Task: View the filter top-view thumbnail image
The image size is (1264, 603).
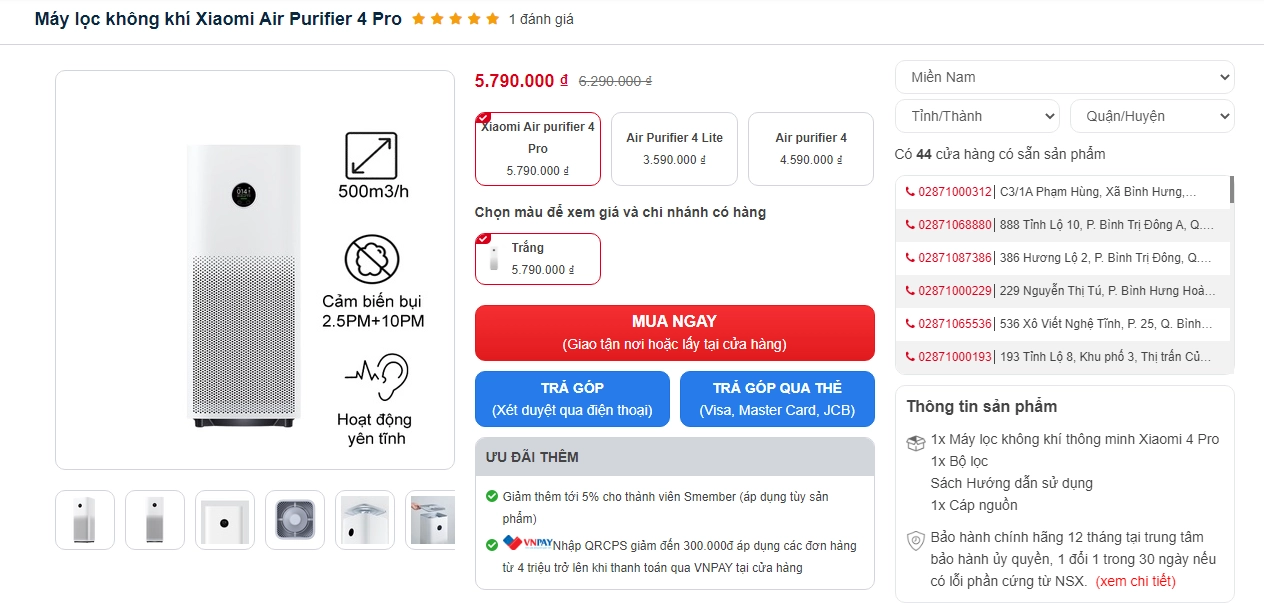Action: tap(295, 519)
